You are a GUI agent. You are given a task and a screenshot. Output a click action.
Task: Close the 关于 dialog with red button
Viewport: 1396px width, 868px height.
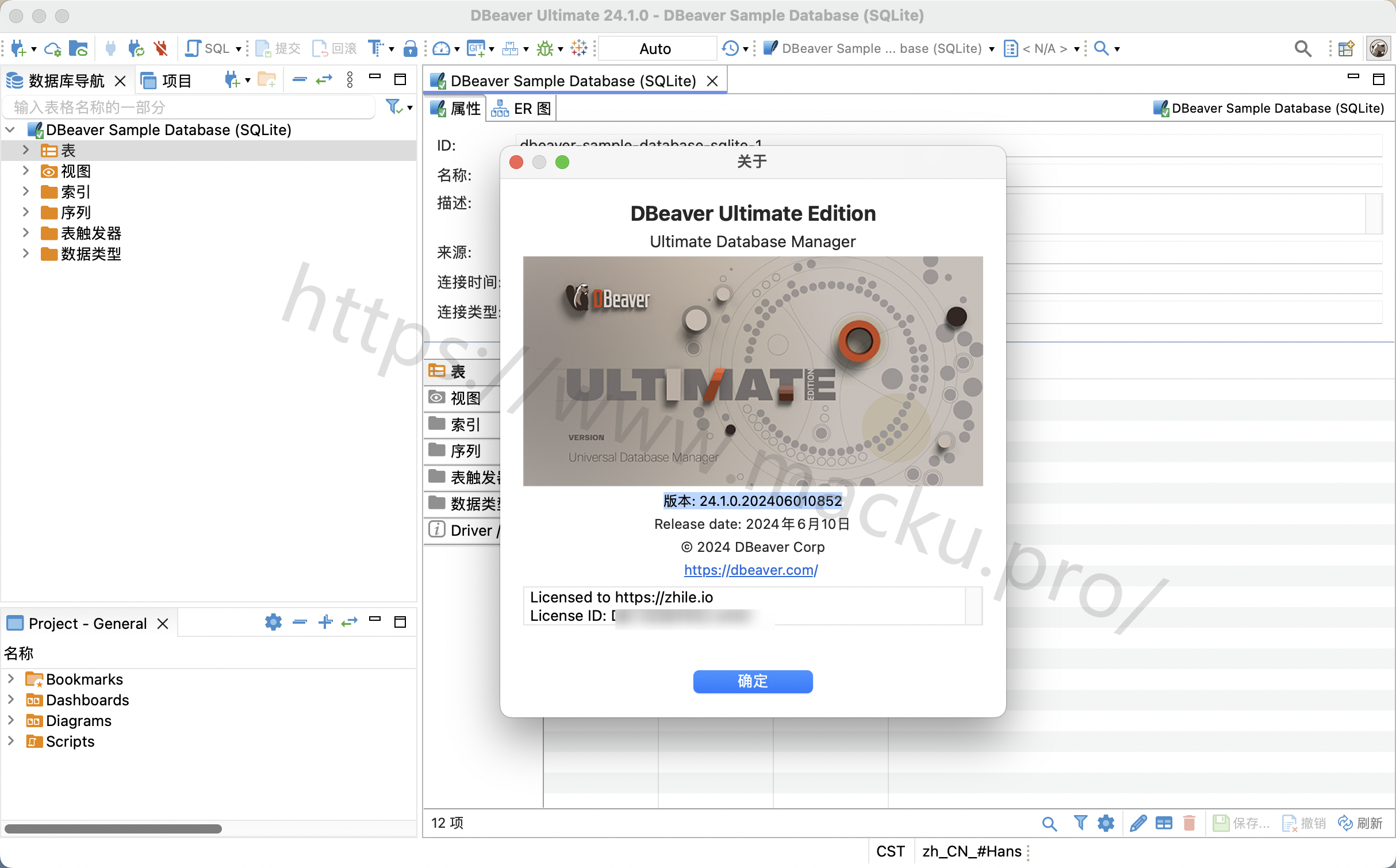pyautogui.click(x=516, y=163)
